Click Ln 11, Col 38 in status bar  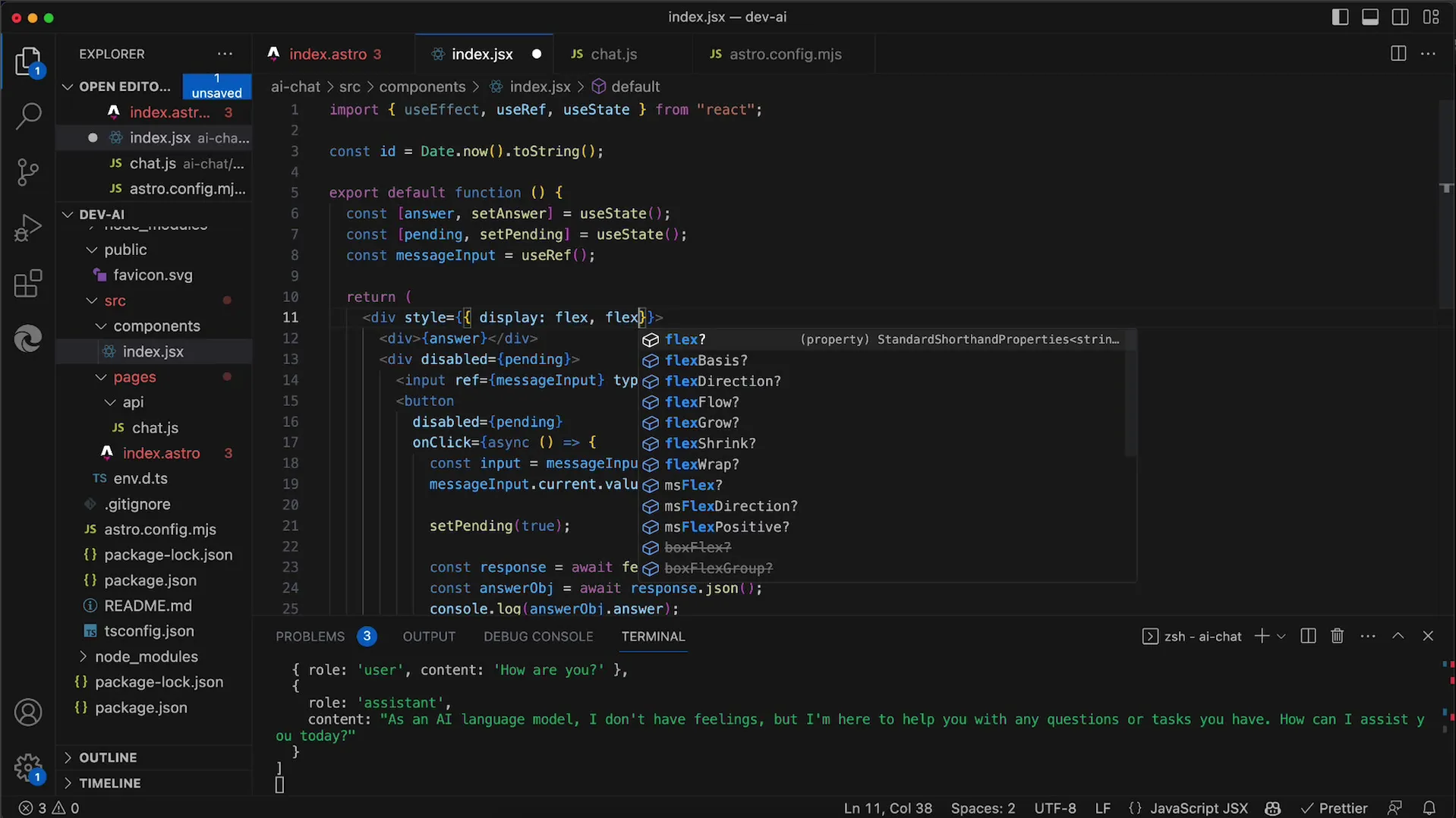tap(887, 808)
